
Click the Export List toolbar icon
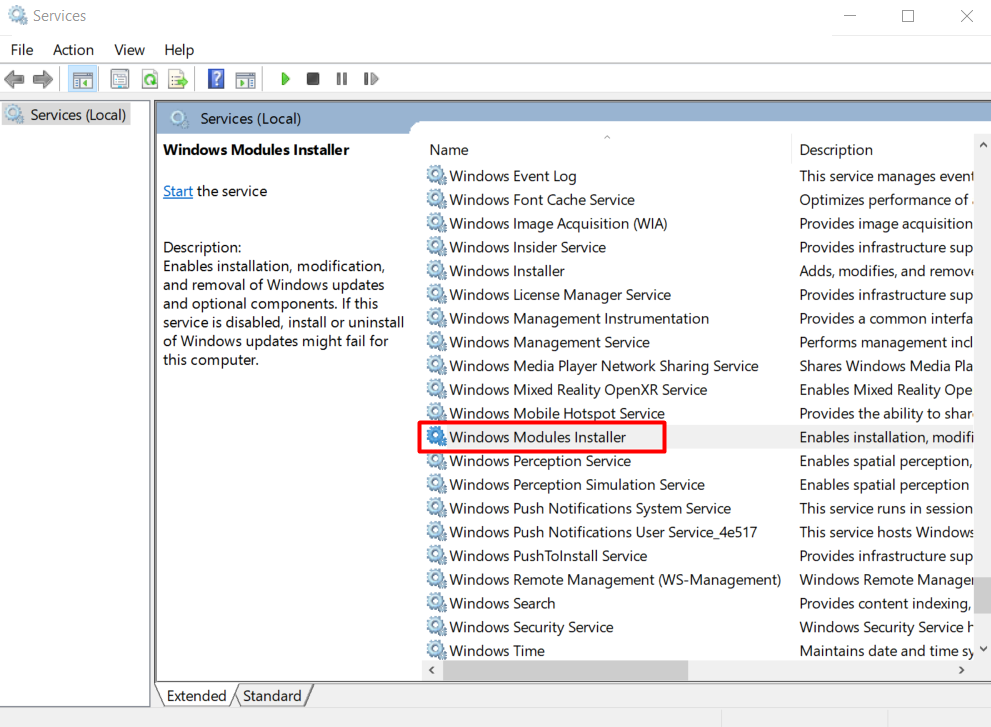tap(178, 79)
